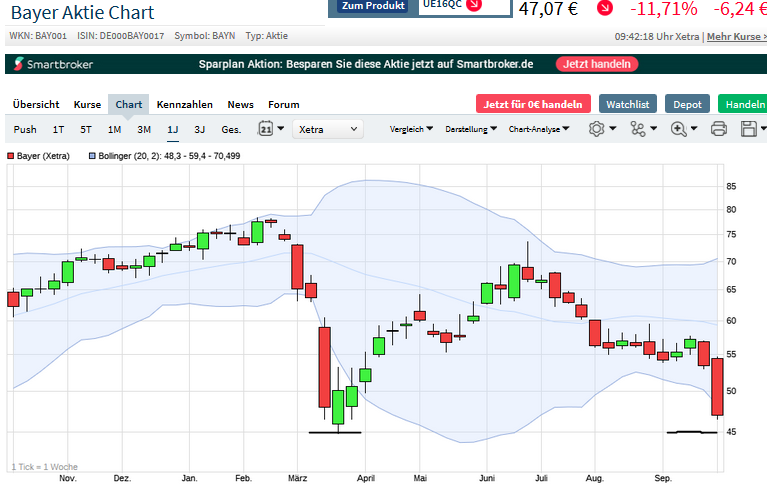
Task: Switch to the Kennzahlen tab
Action: (185, 104)
